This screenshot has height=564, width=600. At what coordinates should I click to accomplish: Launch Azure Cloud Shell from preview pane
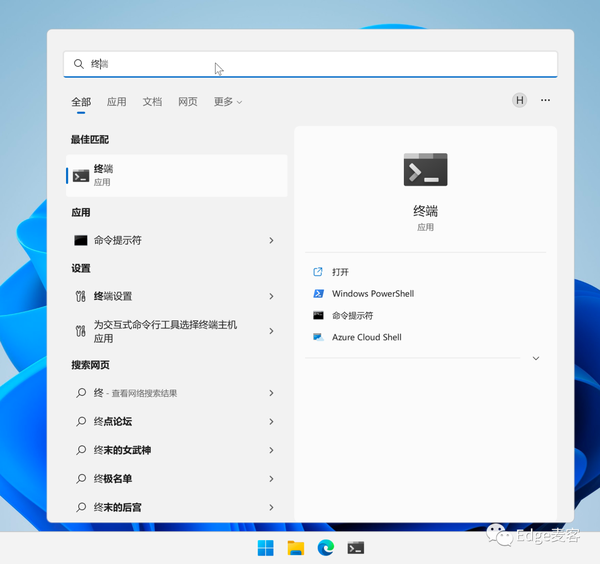[367, 337]
